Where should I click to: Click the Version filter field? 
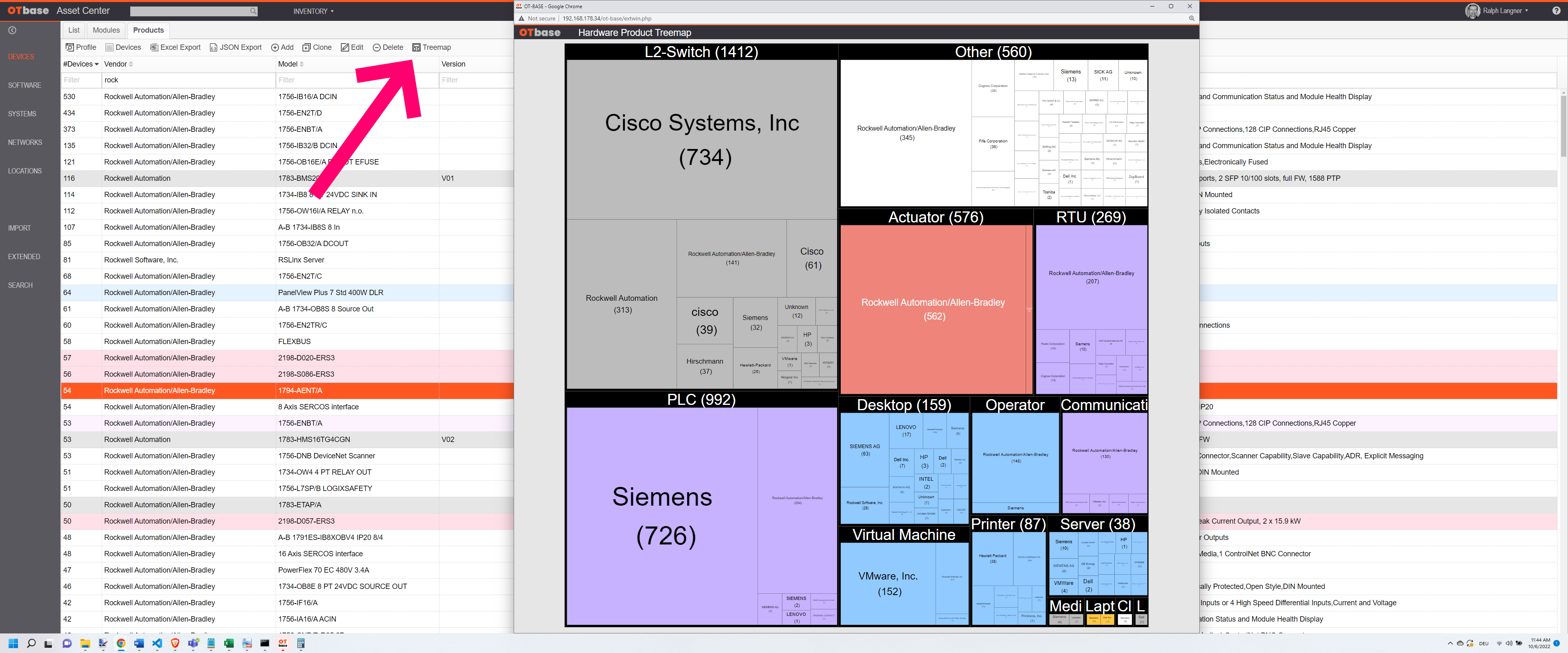[x=477, y=80]
